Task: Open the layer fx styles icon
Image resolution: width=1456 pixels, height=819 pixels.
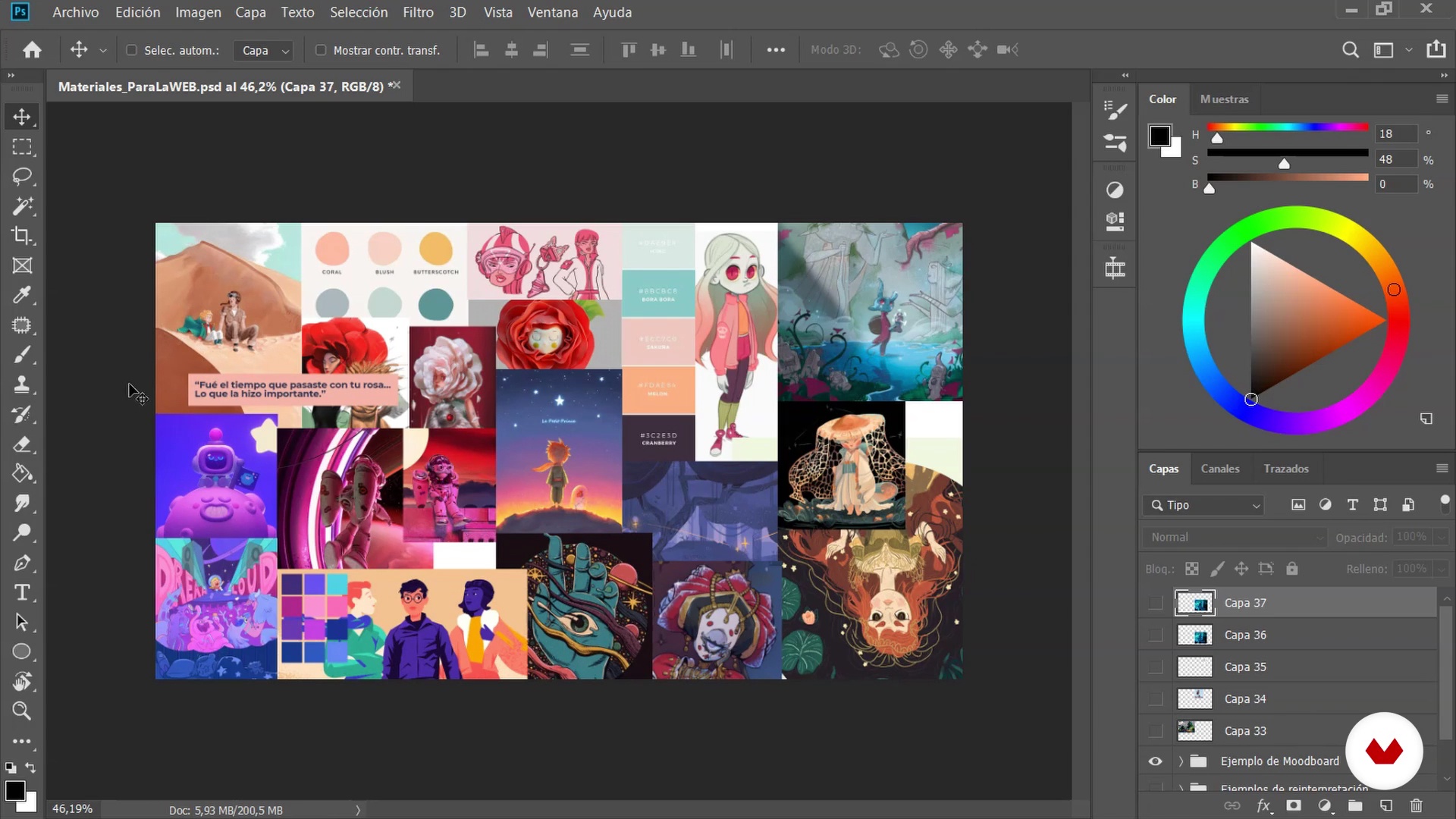Action: click(1263, 805)
